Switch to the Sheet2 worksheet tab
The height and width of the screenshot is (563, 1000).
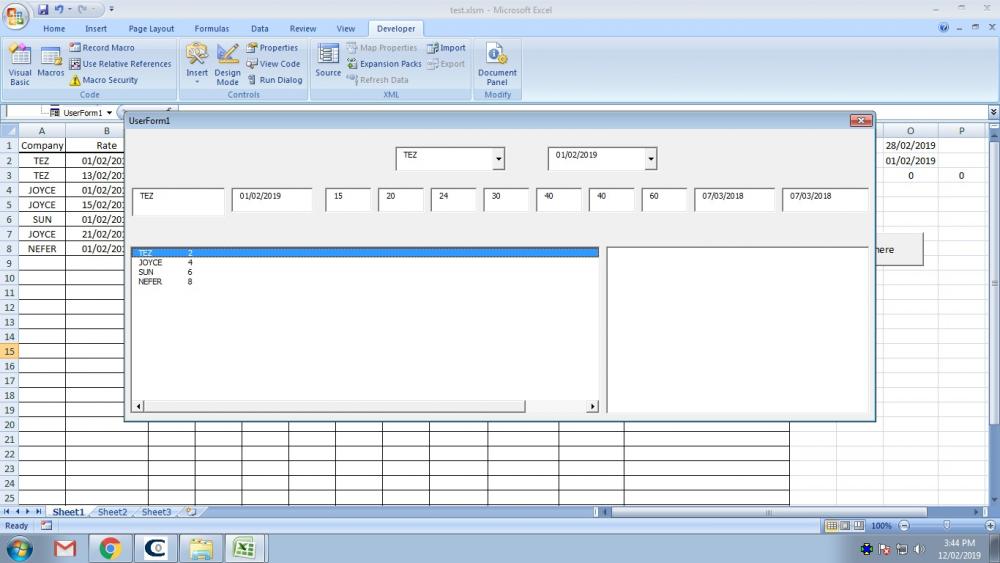click(112, 512)
